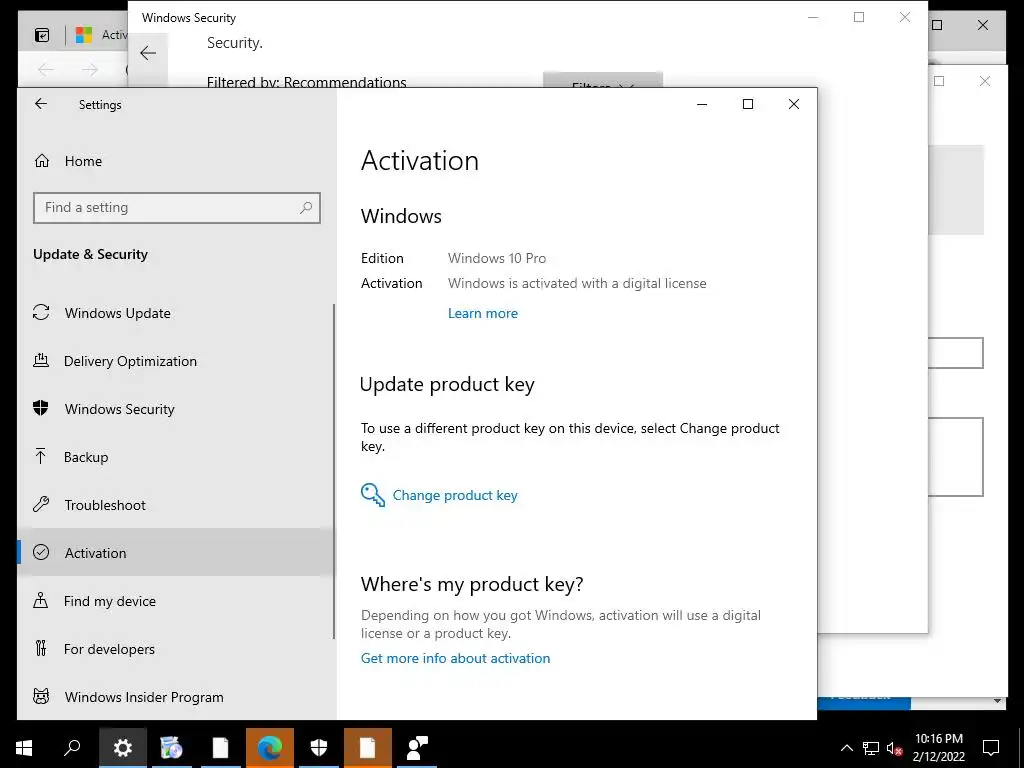
Task: Click the Delivery Optimization icon
Action: 41,360
